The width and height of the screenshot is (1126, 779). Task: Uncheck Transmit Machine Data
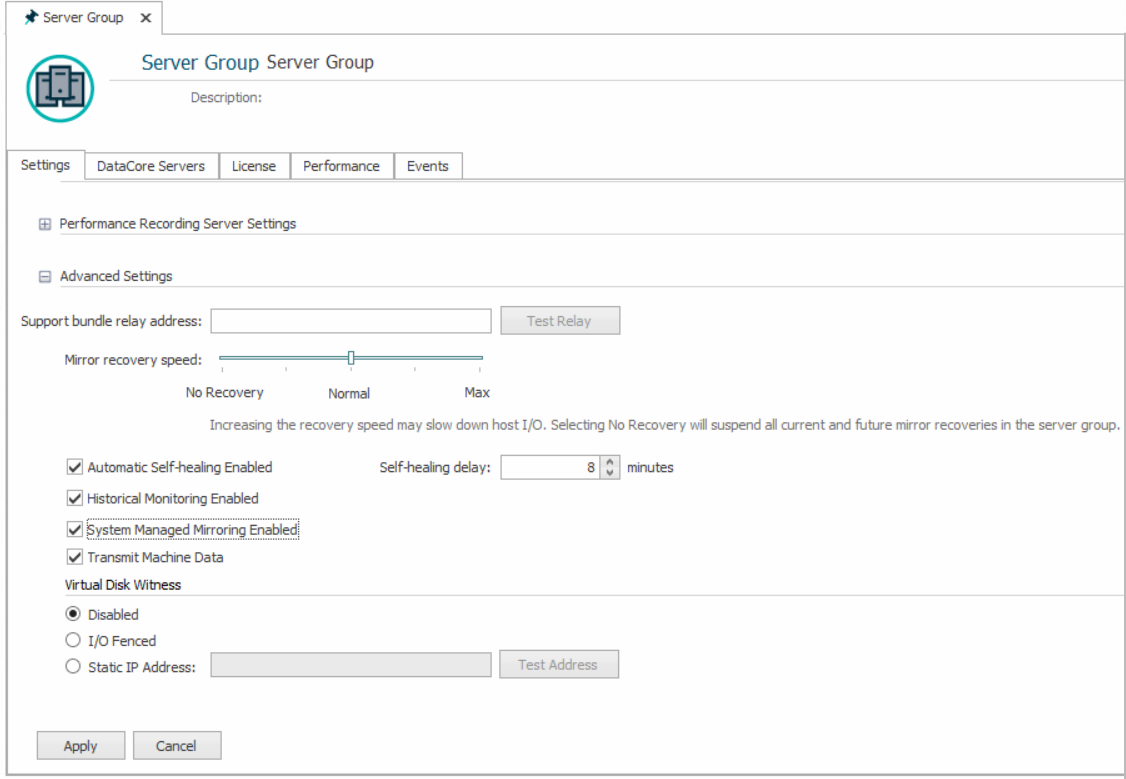(x=74, y=558)
